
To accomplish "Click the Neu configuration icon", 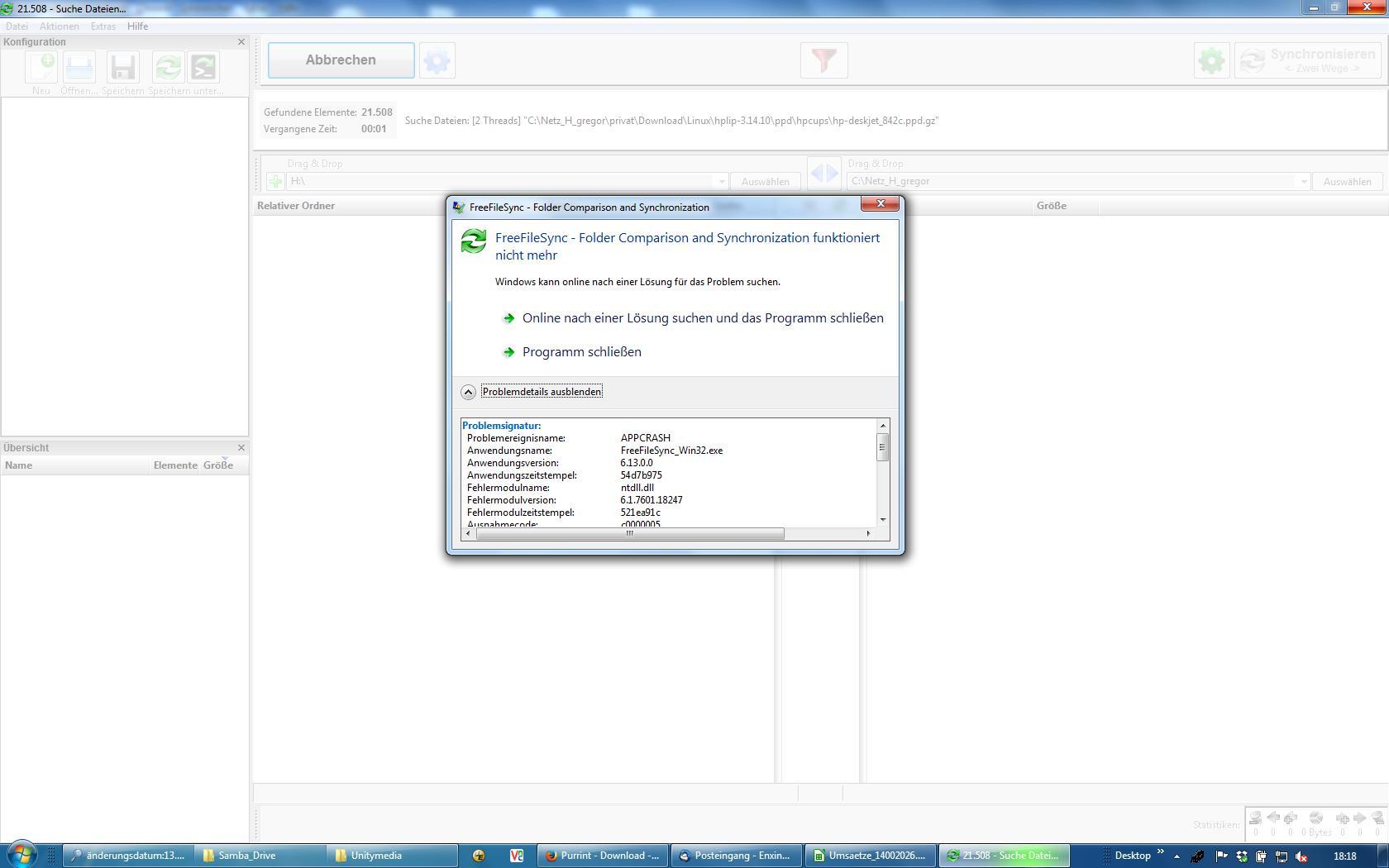I will click(x=41, y=67).
